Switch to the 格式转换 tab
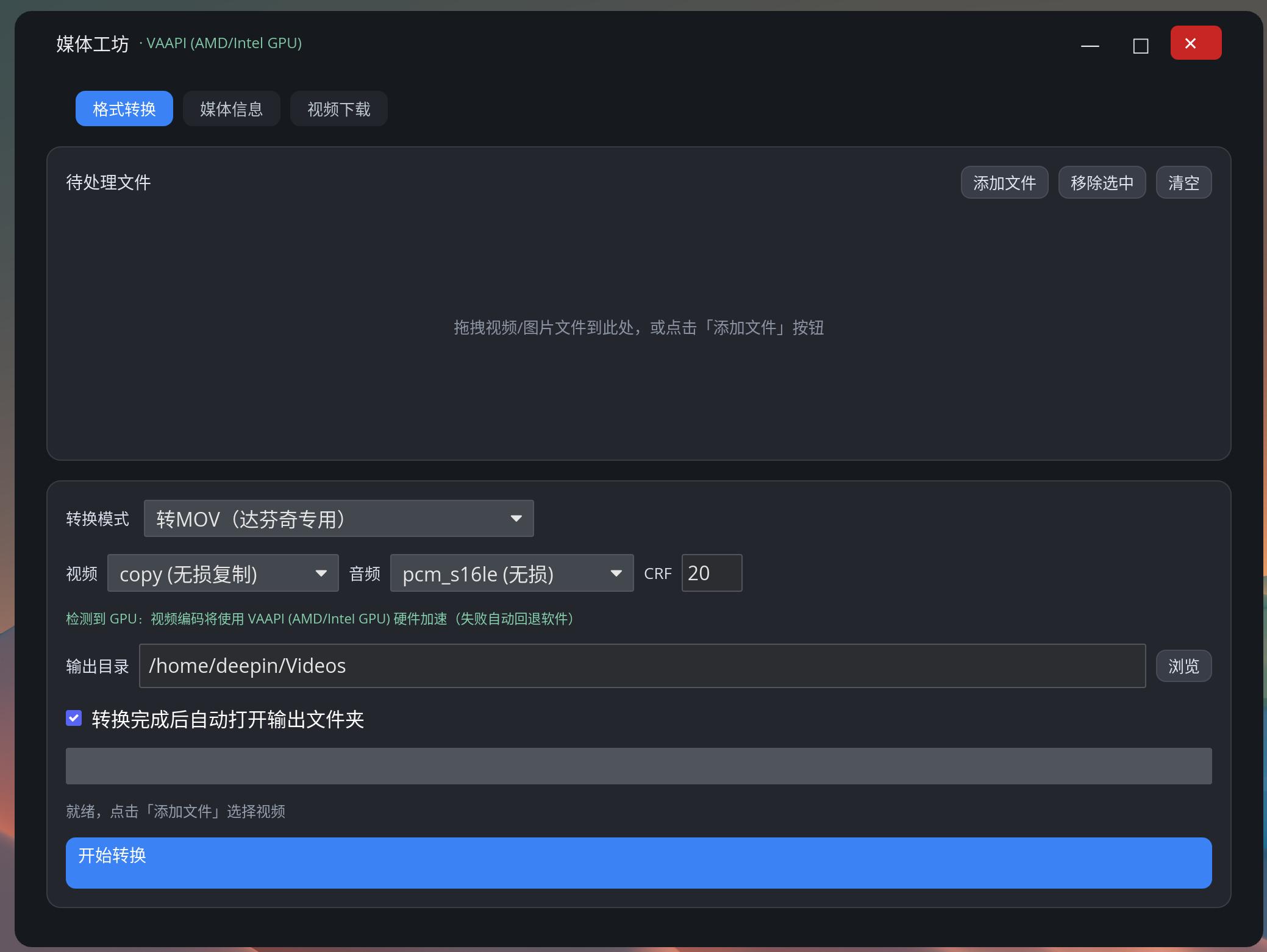This screenshot has height=952, width=1267. tap(124, 108)
